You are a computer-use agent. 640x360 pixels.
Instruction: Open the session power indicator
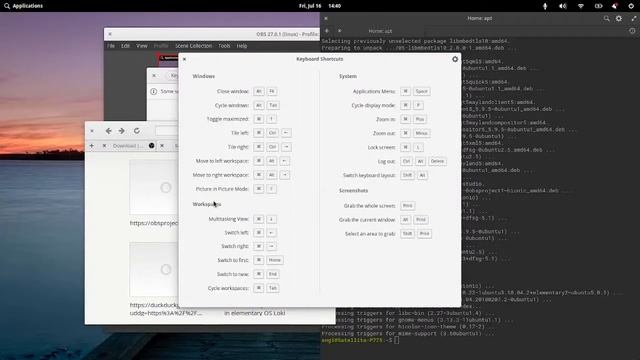[631, 6]
